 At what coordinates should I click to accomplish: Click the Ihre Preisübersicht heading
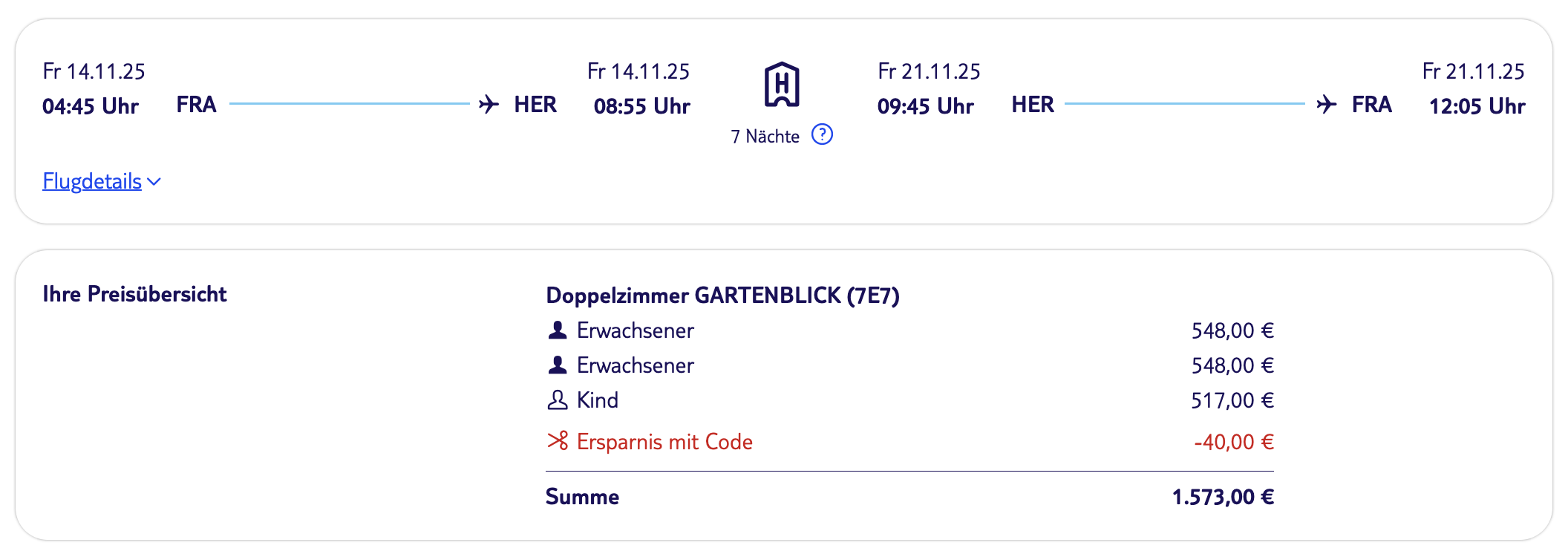[x=134, y=294]
